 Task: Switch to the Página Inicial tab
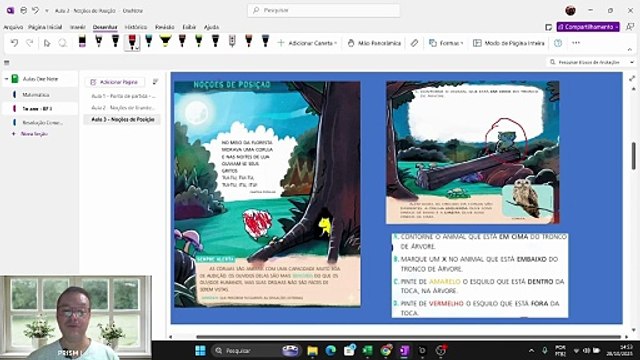[x=45, y=27]
